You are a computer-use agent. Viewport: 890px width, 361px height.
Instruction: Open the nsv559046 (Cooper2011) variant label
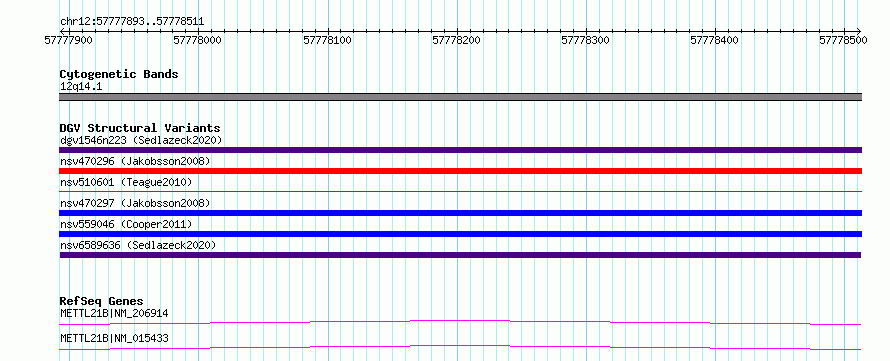click(x=126, y=224)
